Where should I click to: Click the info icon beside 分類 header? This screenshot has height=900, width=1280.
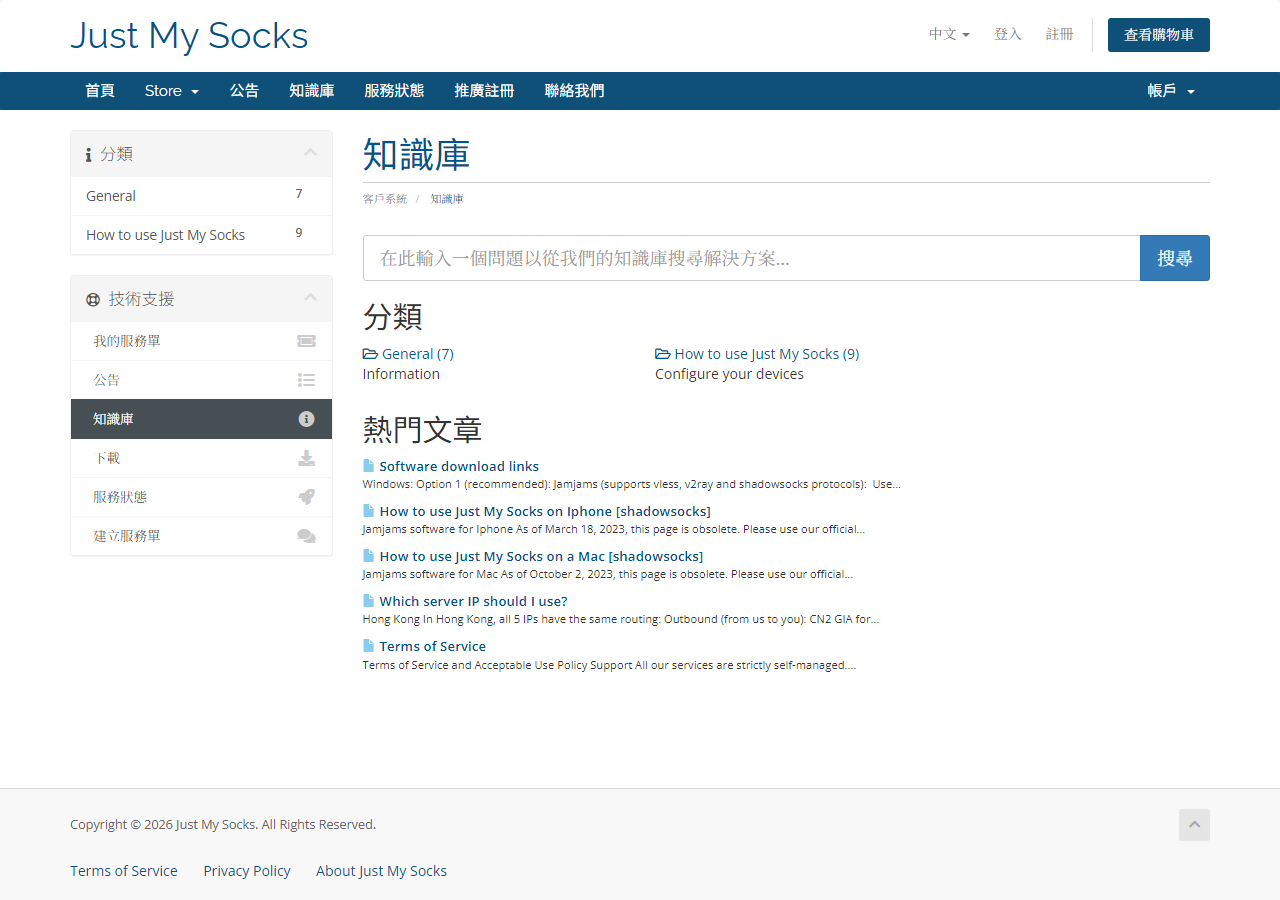(x=89, y=155)
